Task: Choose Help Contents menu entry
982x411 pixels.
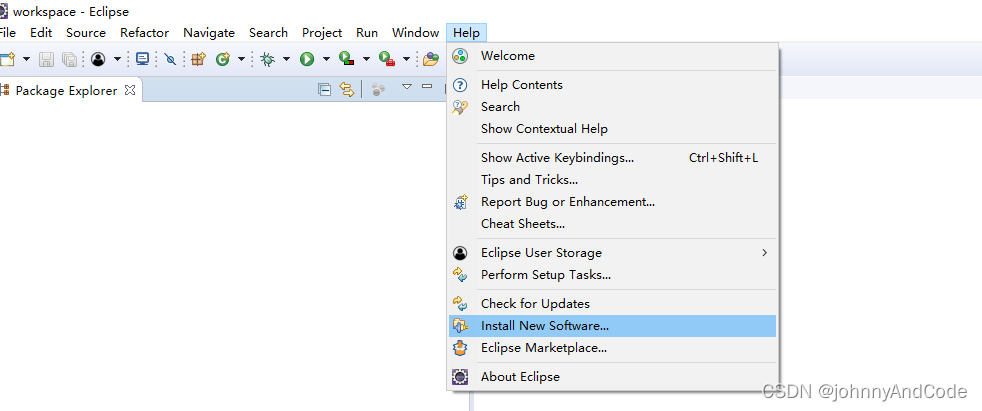Action: (x=612, y=85)
